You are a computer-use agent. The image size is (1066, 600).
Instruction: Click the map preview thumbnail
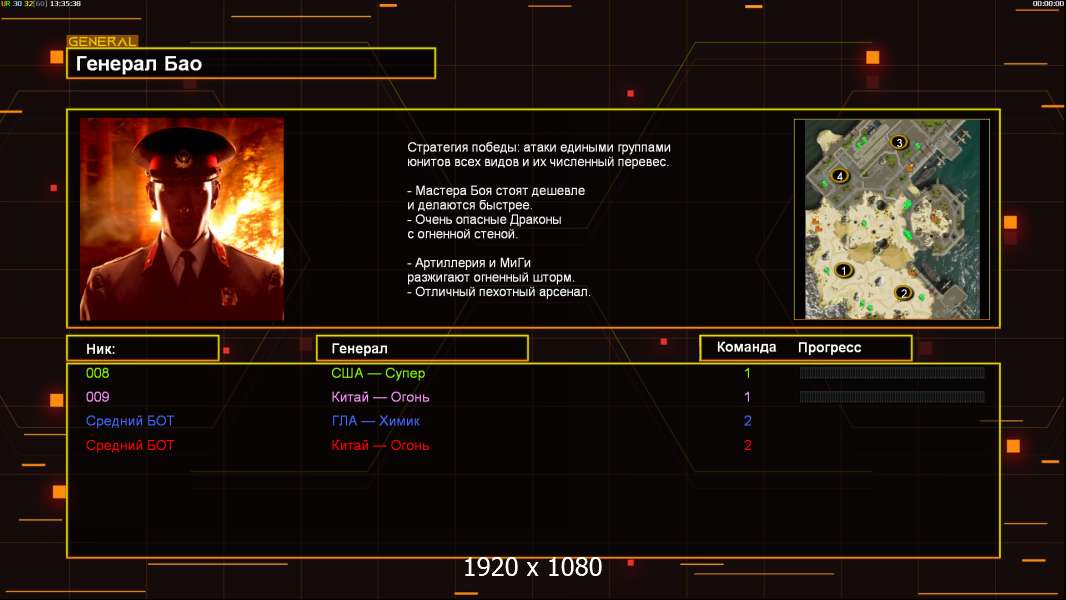point(892,219)
